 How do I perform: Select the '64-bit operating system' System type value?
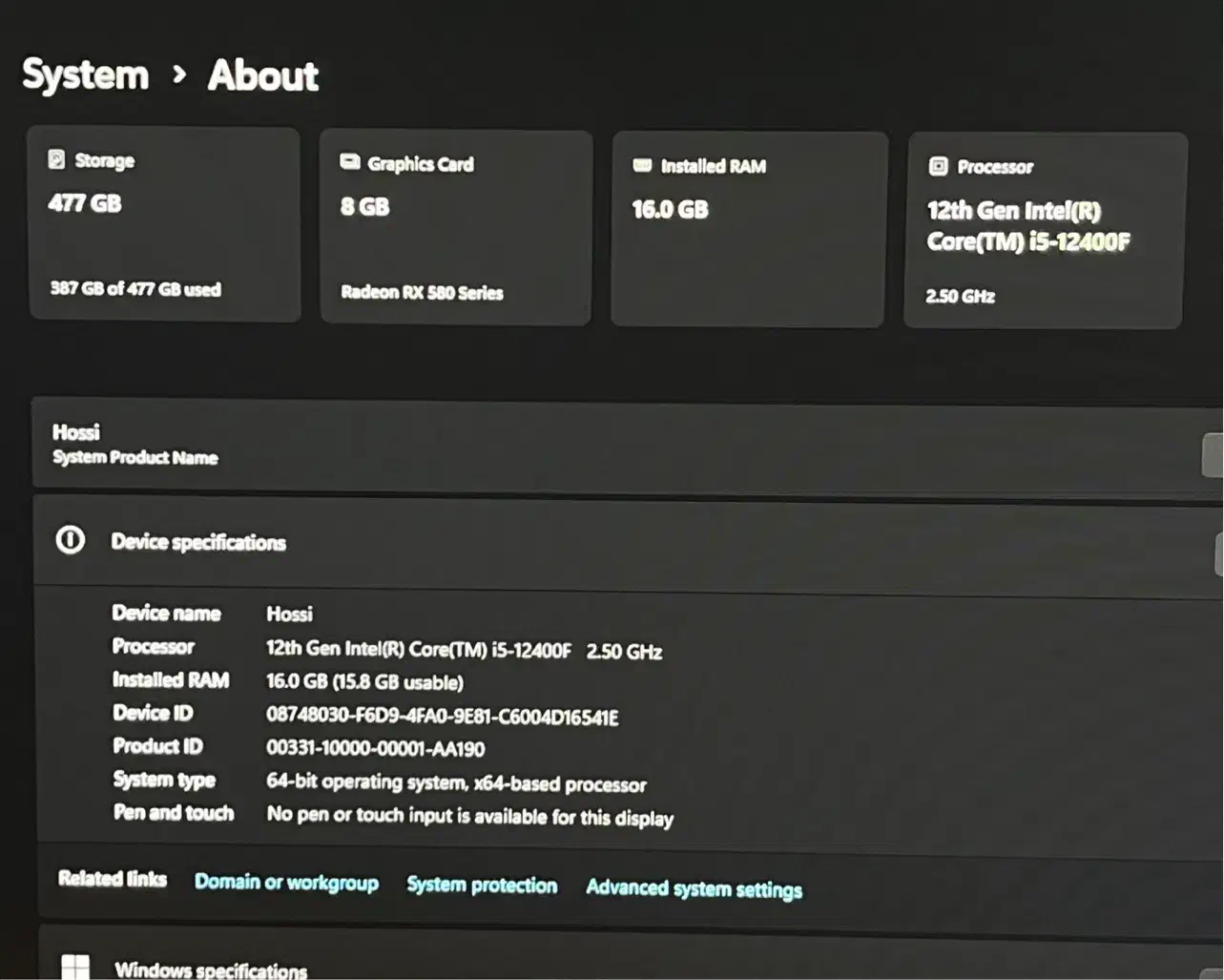456,783
